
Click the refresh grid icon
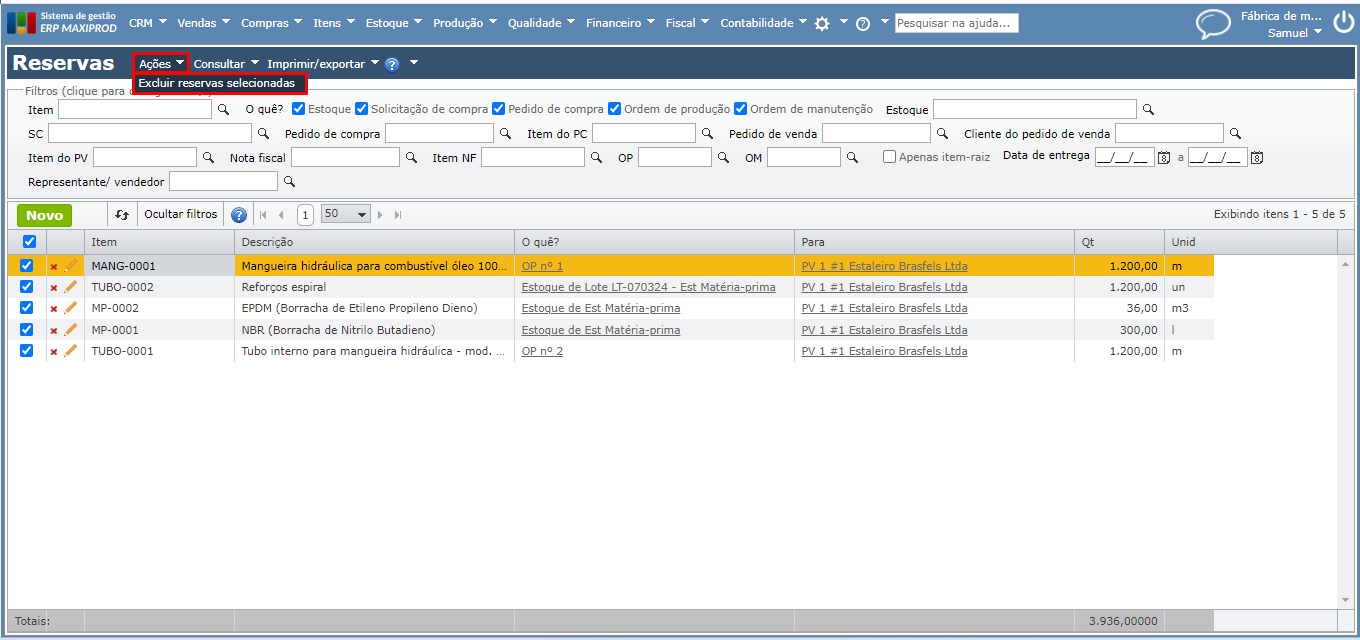click(x=122, y=215)
